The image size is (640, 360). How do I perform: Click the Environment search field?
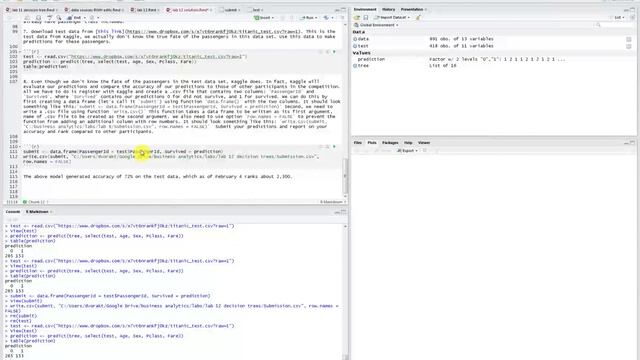coord(614,25)
